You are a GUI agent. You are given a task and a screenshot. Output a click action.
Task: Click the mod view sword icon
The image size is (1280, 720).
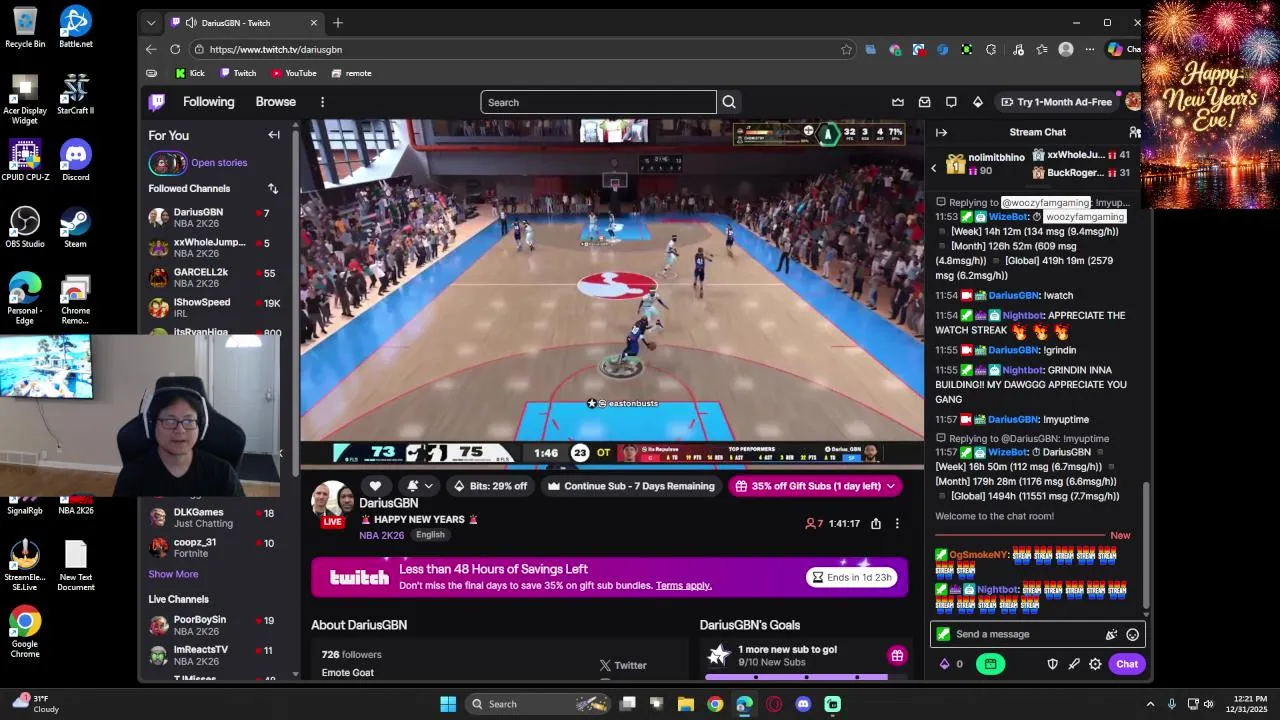point(1074,664)
